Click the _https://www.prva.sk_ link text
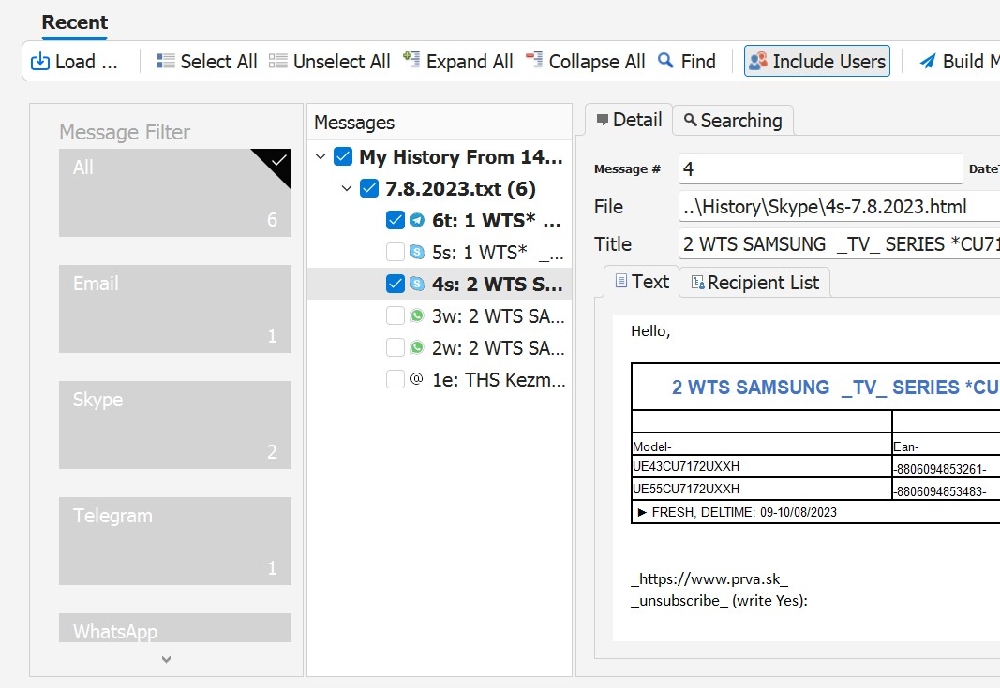This screenshot has width=1000, height=688. 709,579
